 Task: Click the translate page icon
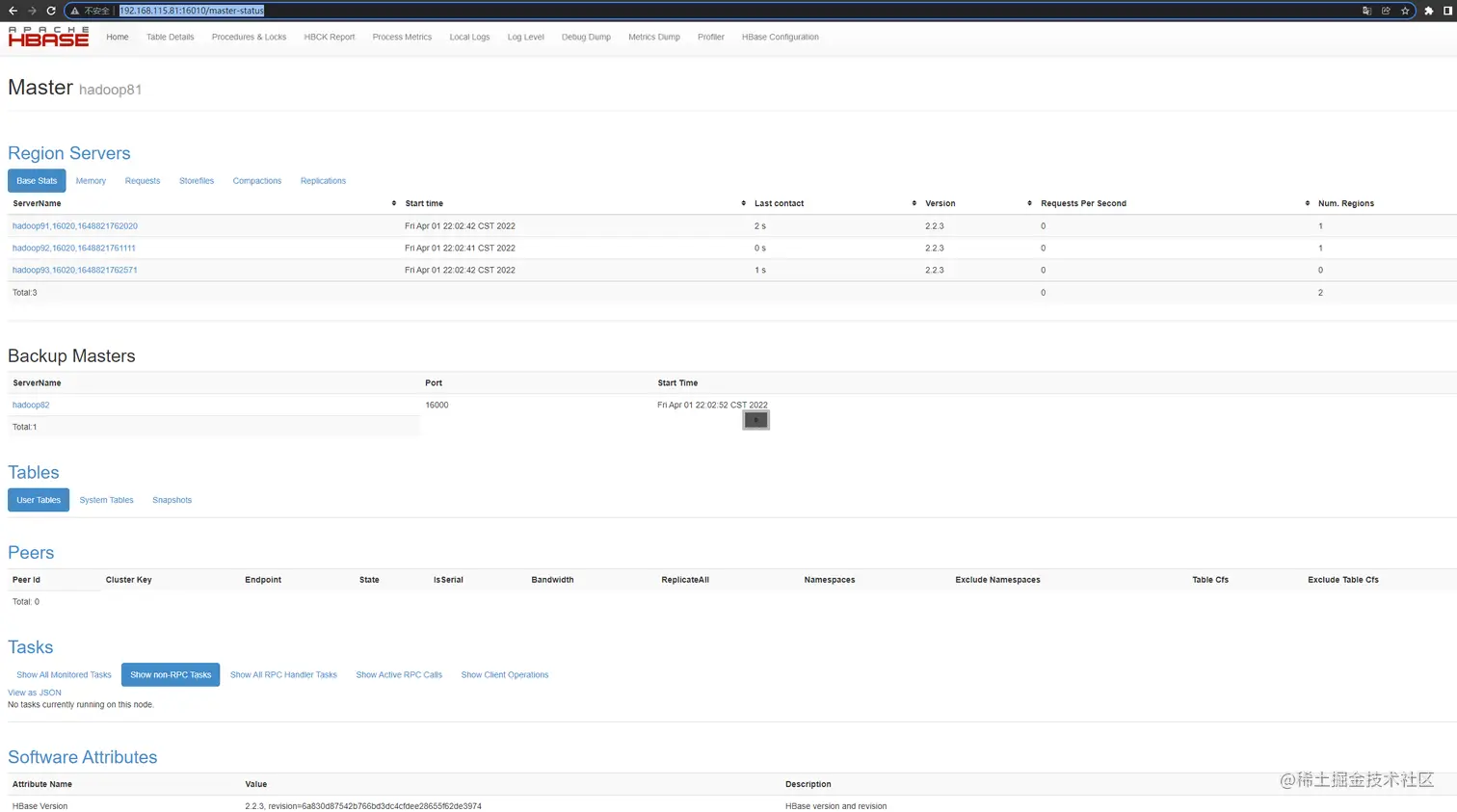(x=1366, y=11)
